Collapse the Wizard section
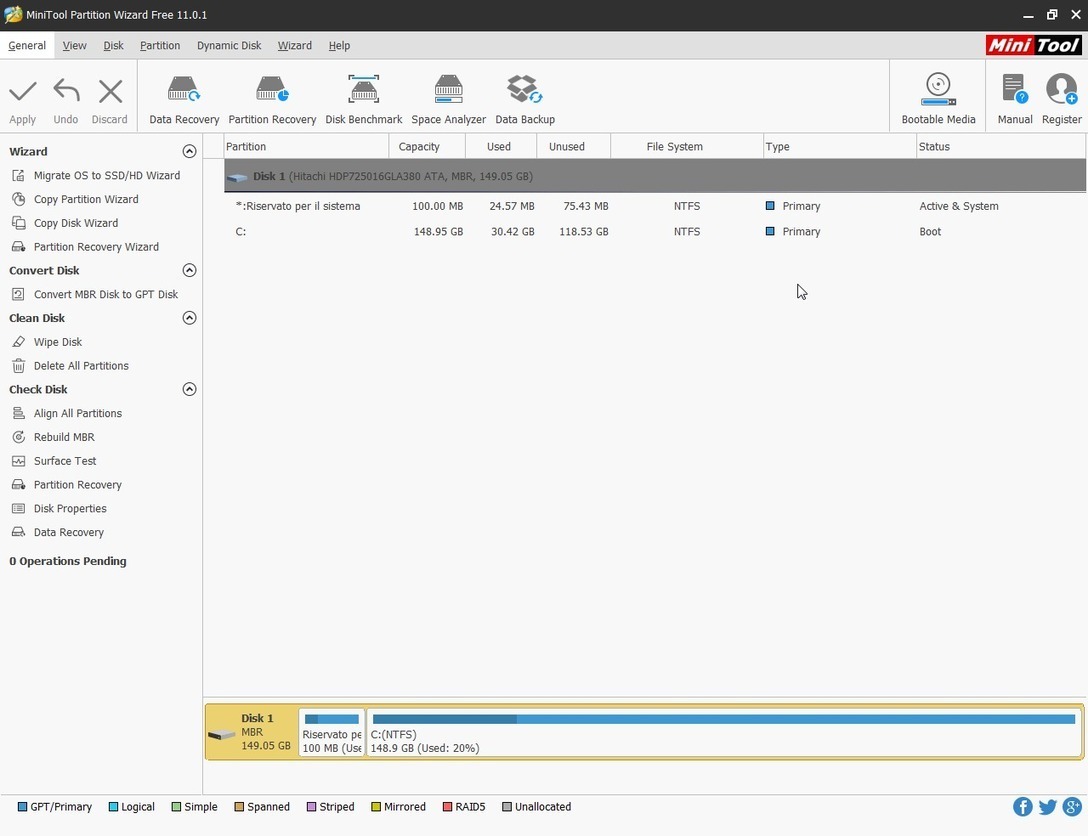1088x836 pixels. click(189, 151)
